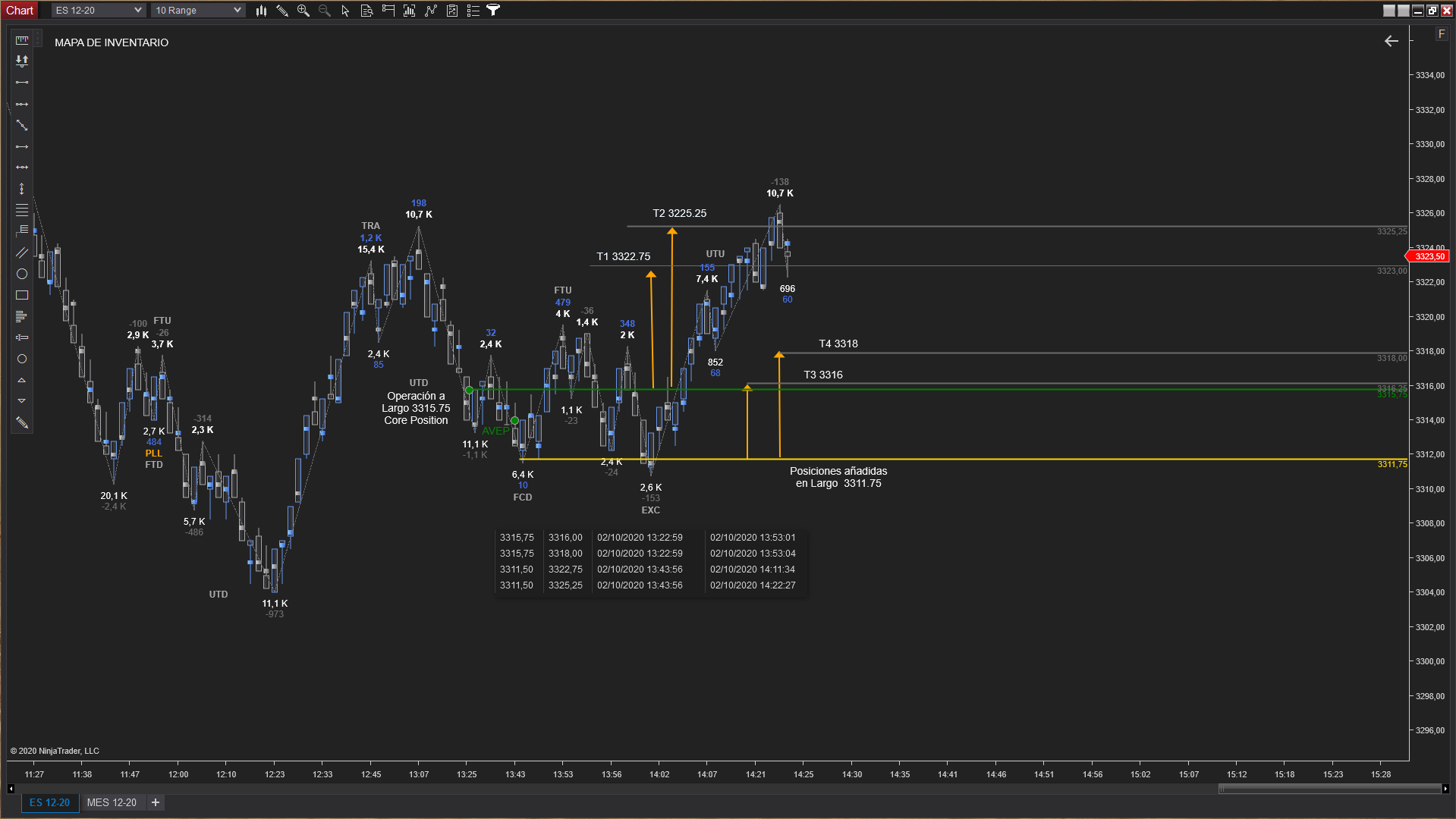Select the ellipse drawing tool
This screenshot has width=1456, height=819.
(22, 274)
